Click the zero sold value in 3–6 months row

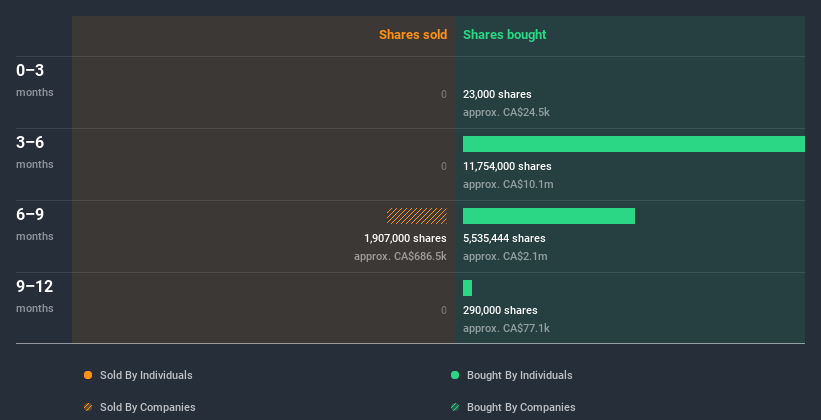tap(444, 166)
